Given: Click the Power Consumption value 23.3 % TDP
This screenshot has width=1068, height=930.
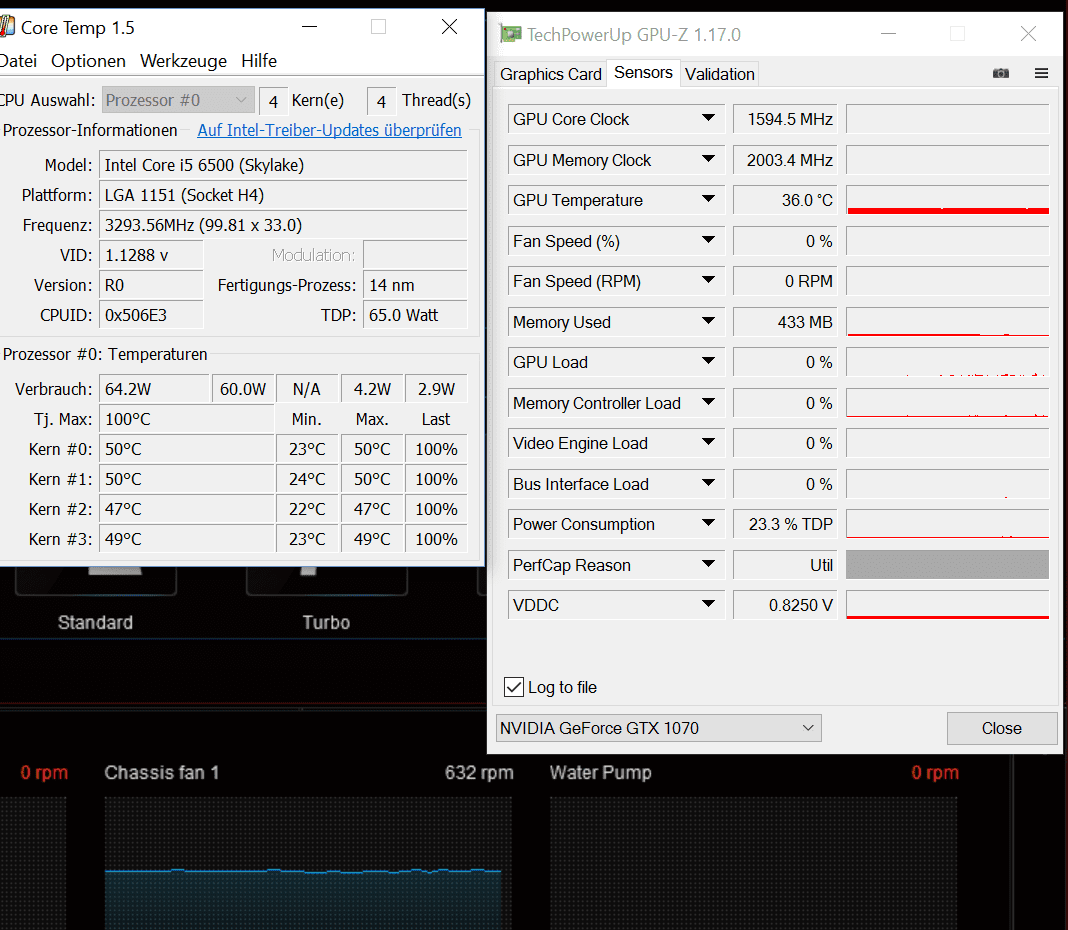Looking at the screenshot, I should point(785,525).
